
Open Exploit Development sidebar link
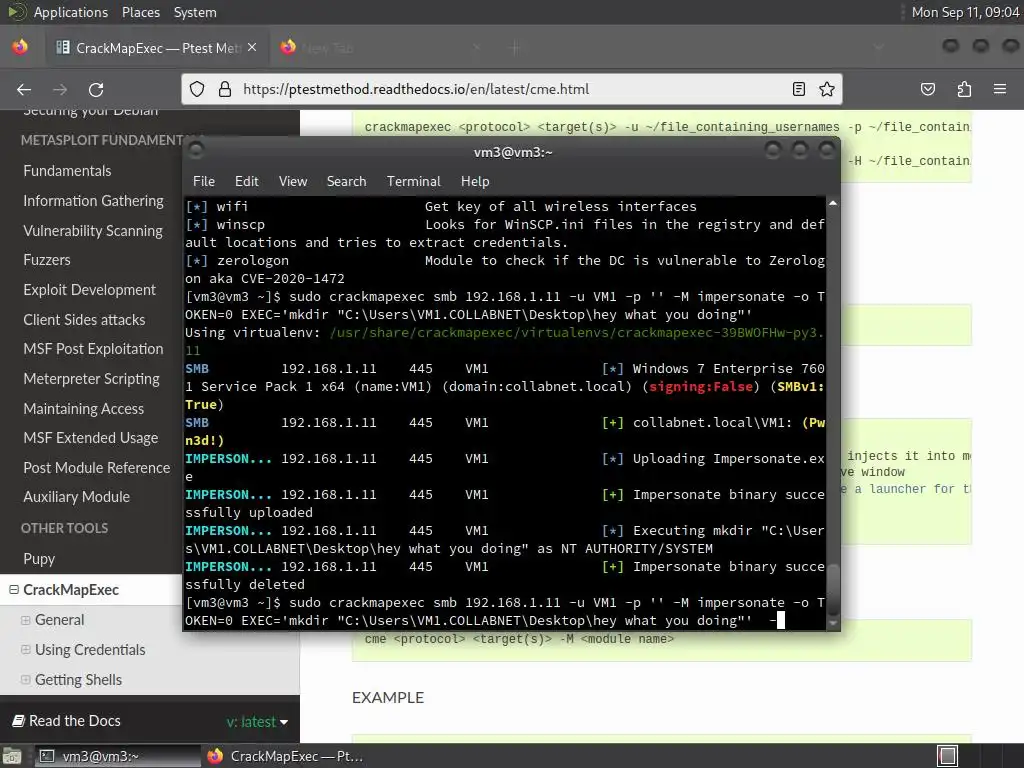click(89, 290)
